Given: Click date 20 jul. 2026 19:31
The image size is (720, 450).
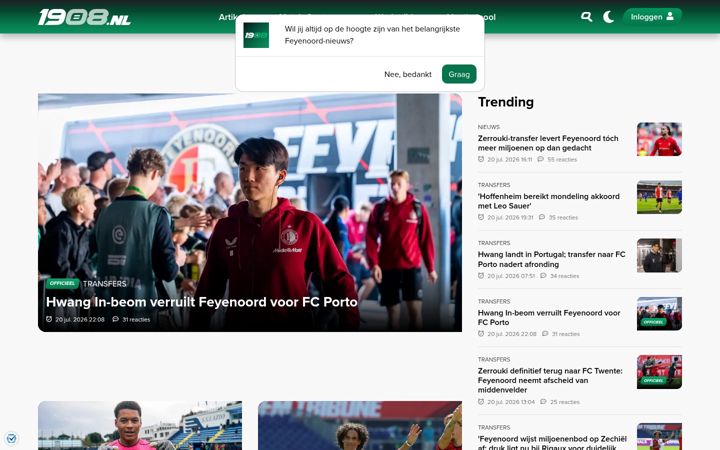Looking at the screenshot, I should click(x=510, y=217).
